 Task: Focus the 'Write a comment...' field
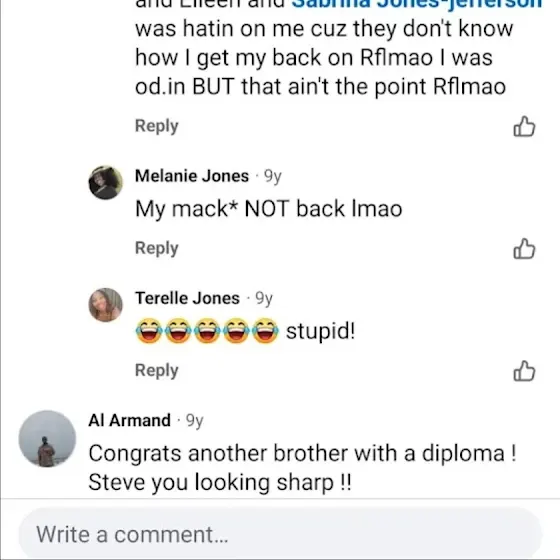[x=280, y=534]
